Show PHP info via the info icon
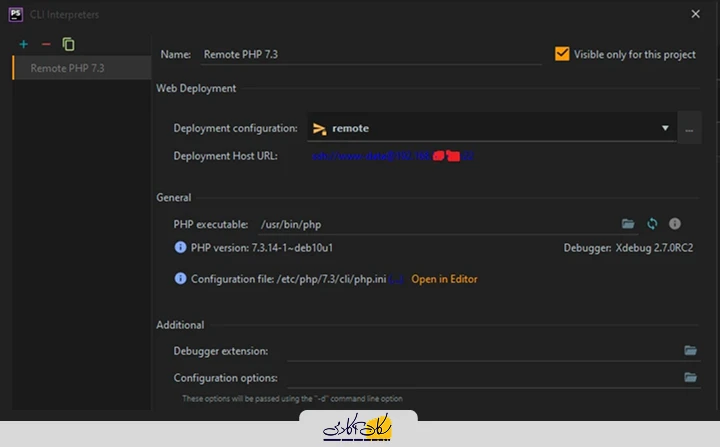Screen dimensions: 720x447 click(675, 224)
